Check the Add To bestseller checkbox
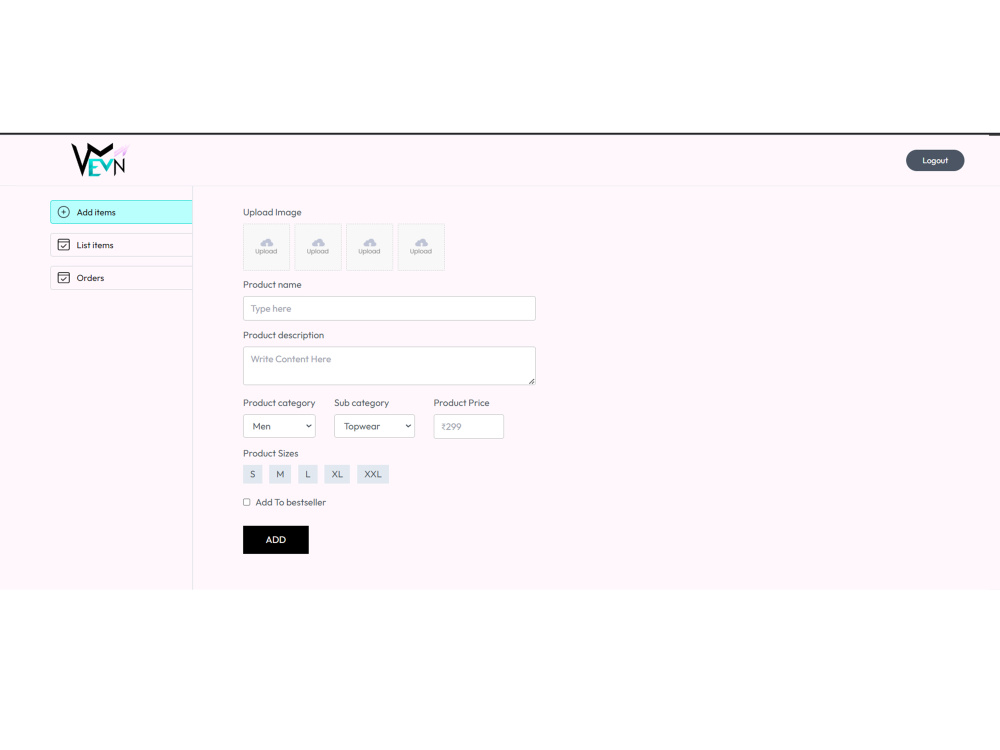Screen dimensions: 1000x750 247,503
